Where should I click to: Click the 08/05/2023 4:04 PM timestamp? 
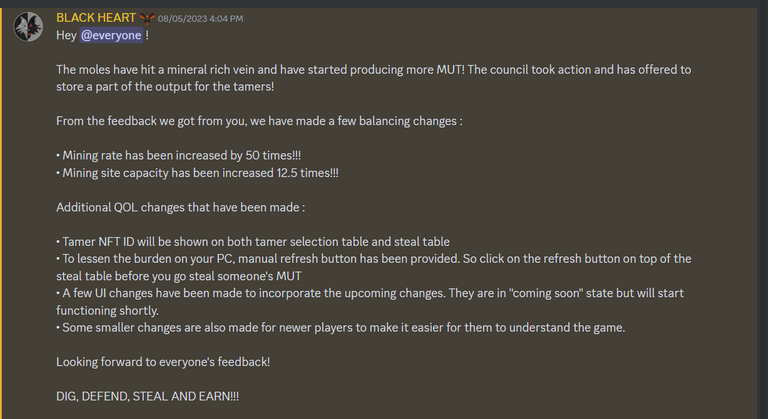click(200, 19)
